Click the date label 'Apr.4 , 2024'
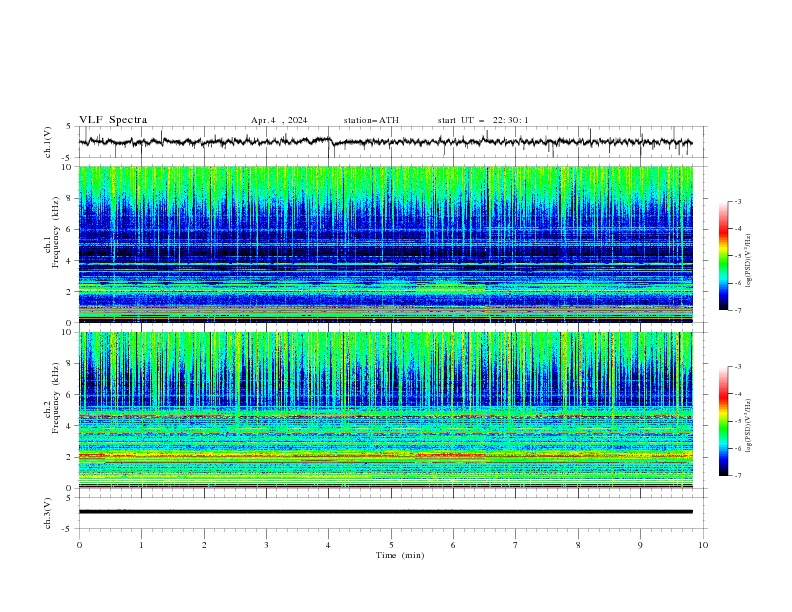This screenshot has width=792, height=612. tap(279, 120)
